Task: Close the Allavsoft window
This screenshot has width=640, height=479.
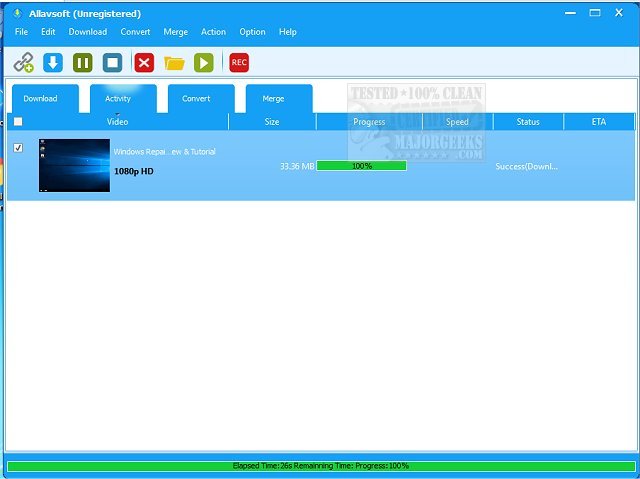Action: (x=619, y=13)
